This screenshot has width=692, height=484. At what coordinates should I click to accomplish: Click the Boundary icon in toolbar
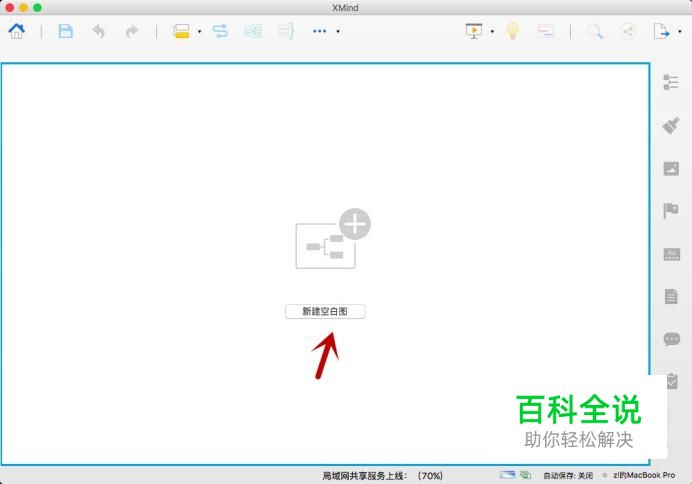tap(253, 31)
